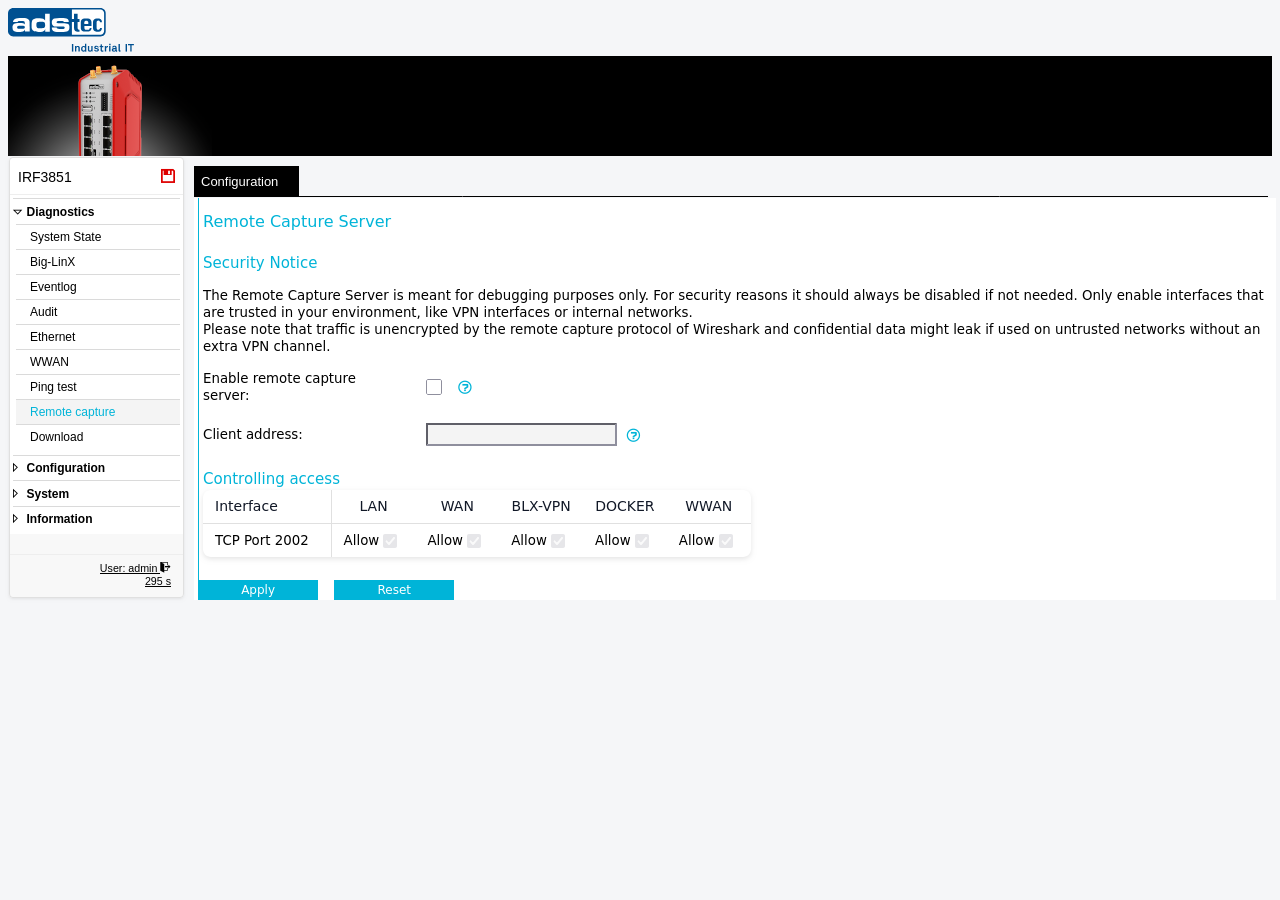Click the Controlling access heading
1280x900 pixels.
pos(271,479)
